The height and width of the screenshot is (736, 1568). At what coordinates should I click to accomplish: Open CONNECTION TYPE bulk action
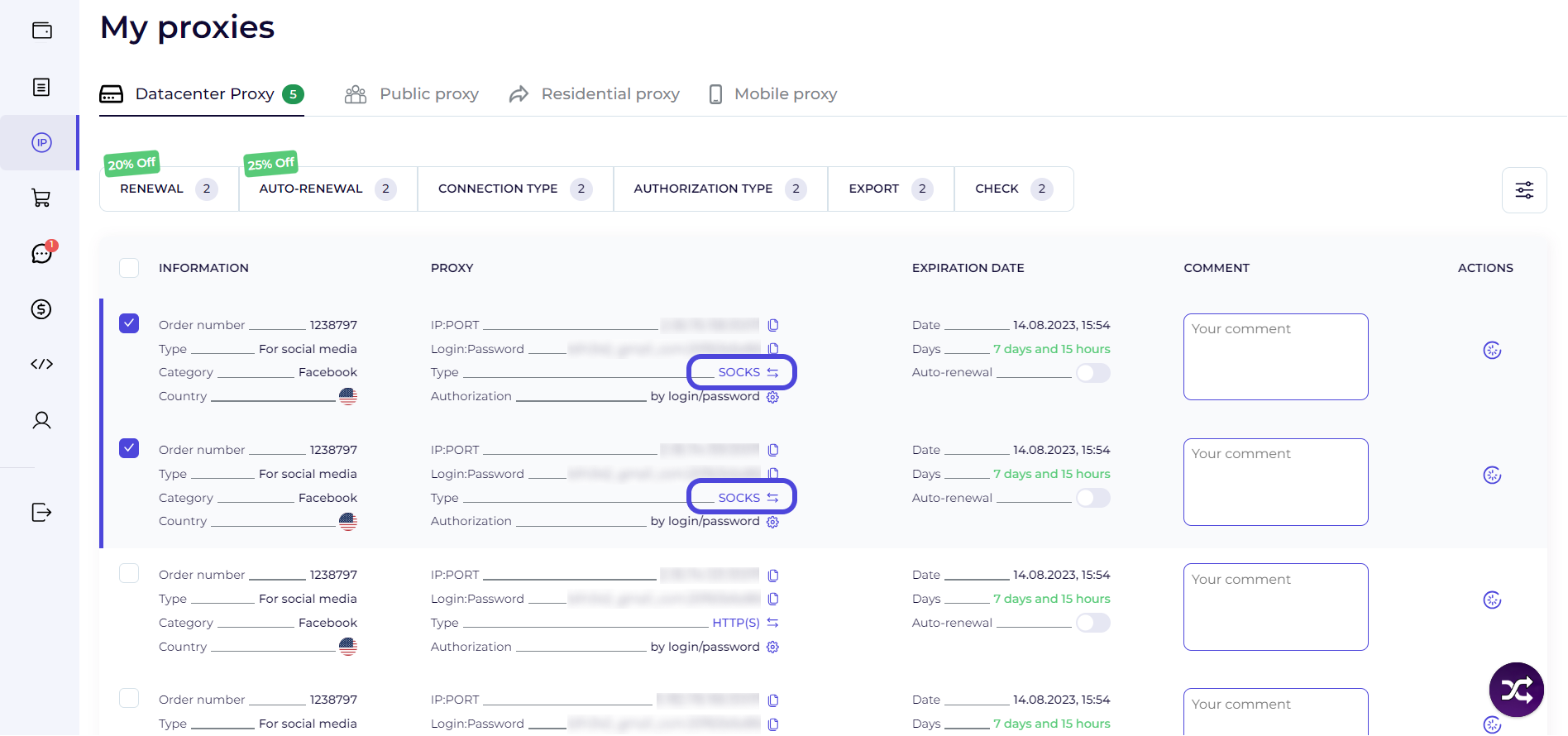[x=515, y=189]
